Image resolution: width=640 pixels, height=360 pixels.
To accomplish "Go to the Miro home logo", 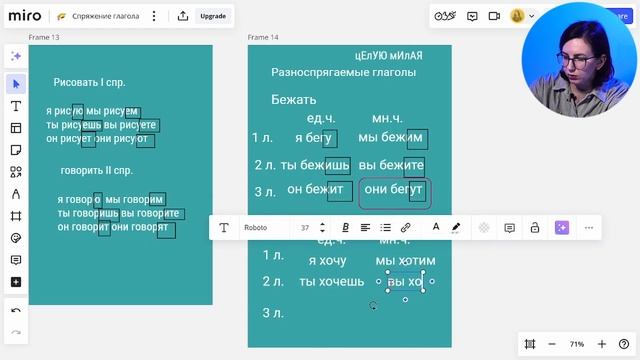I will (x=25, y=16).
